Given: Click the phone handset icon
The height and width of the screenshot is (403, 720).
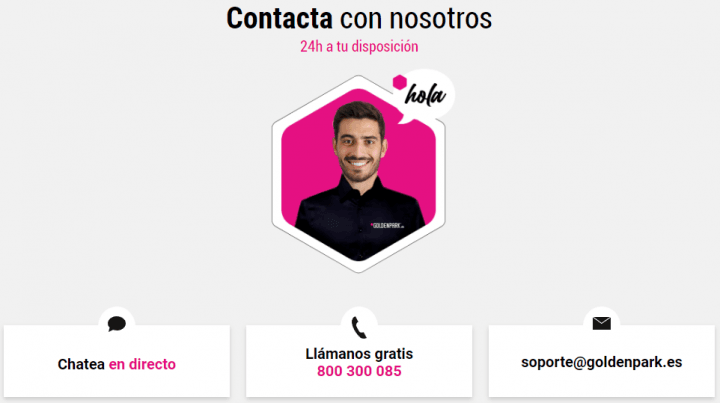Looking at the screenshot, I should [359, 327].
